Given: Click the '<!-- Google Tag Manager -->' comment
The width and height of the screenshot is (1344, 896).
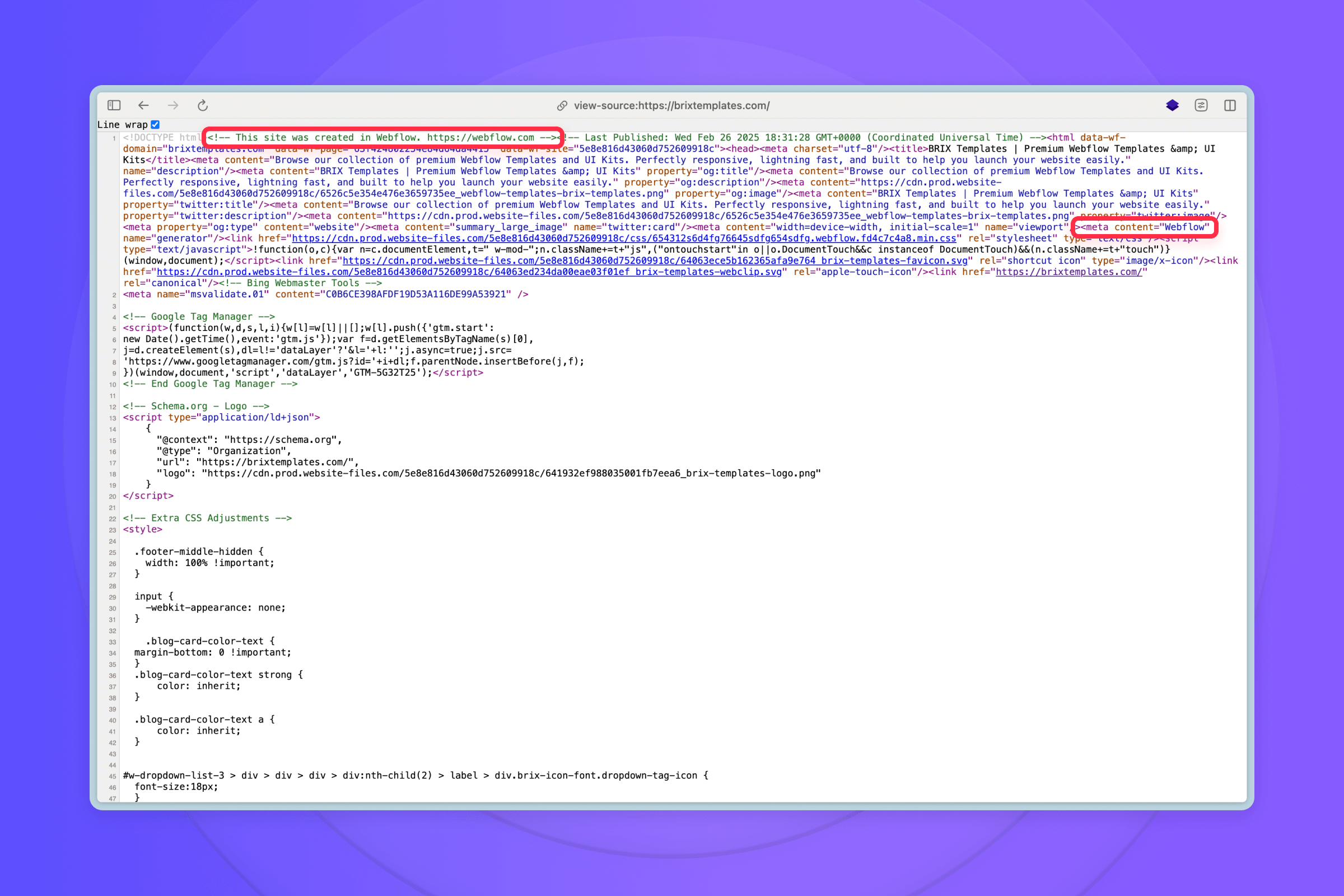Looking at the screenshot, I should [x=199, y=316].
